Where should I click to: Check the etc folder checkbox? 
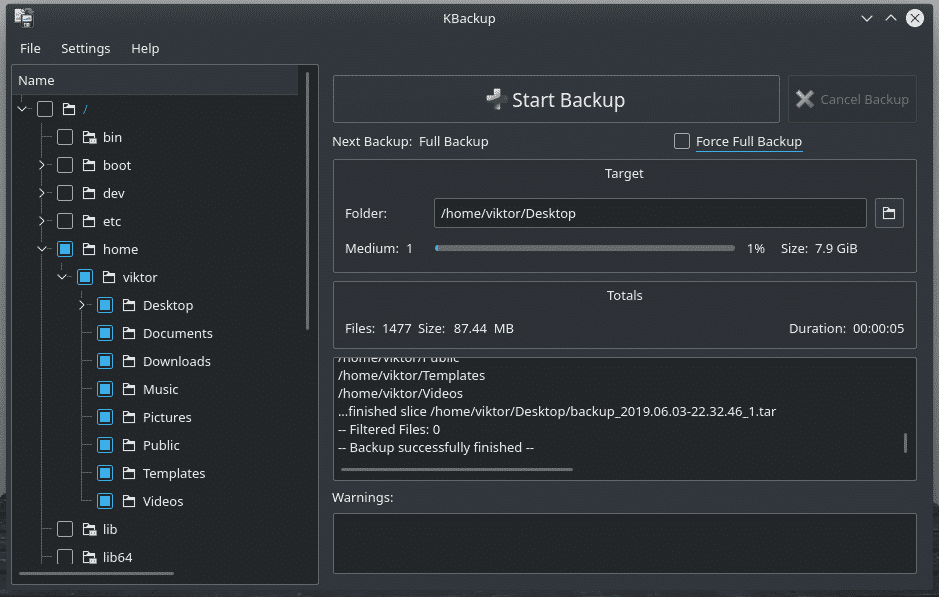(x=65, y=221)
